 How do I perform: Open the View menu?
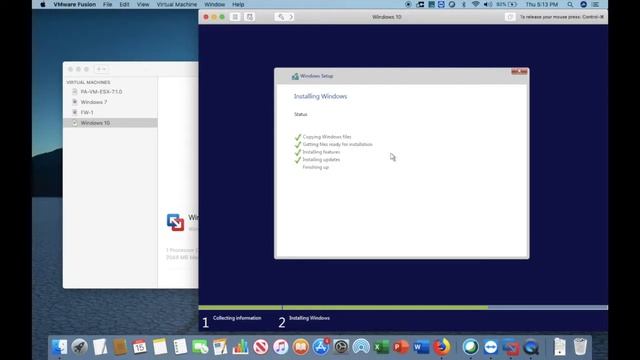pyautogui.click(x=143, y=4)
